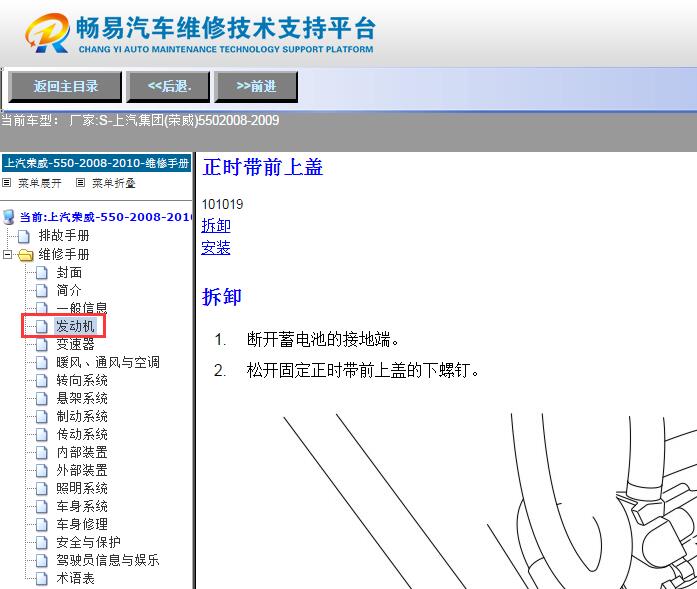This screenshot has height=589, width=697.
Task: Click the 术语表 page icon
Action: click(x=41, y=579)
